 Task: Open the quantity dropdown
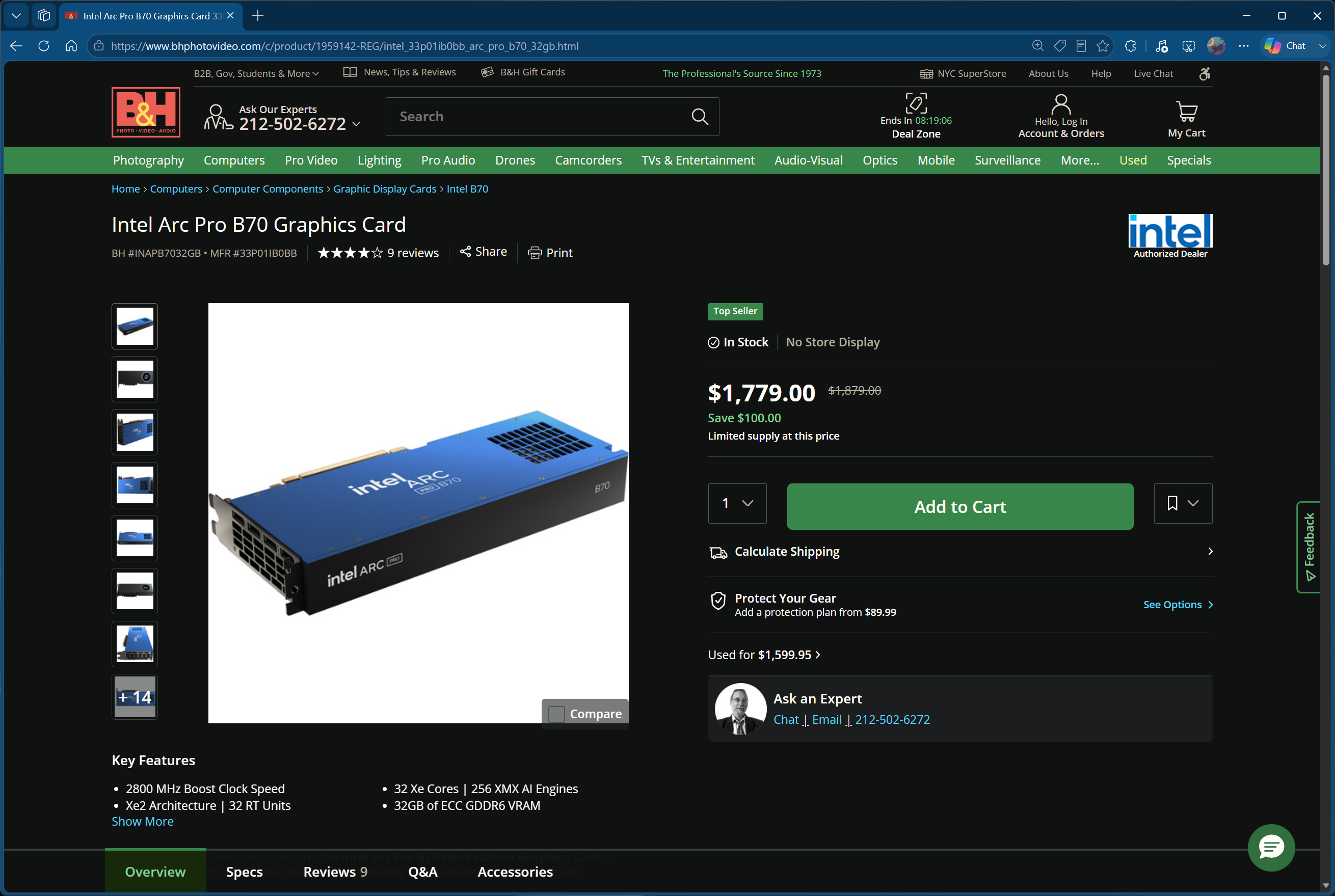pos(737,503)
